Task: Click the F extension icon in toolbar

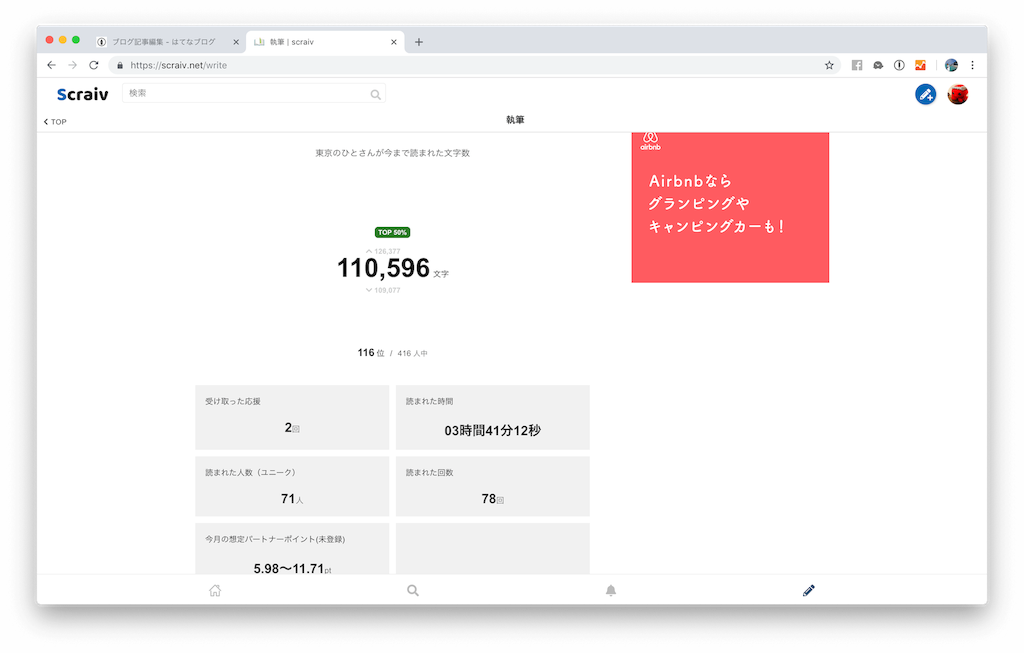Action: click(857, 65)
